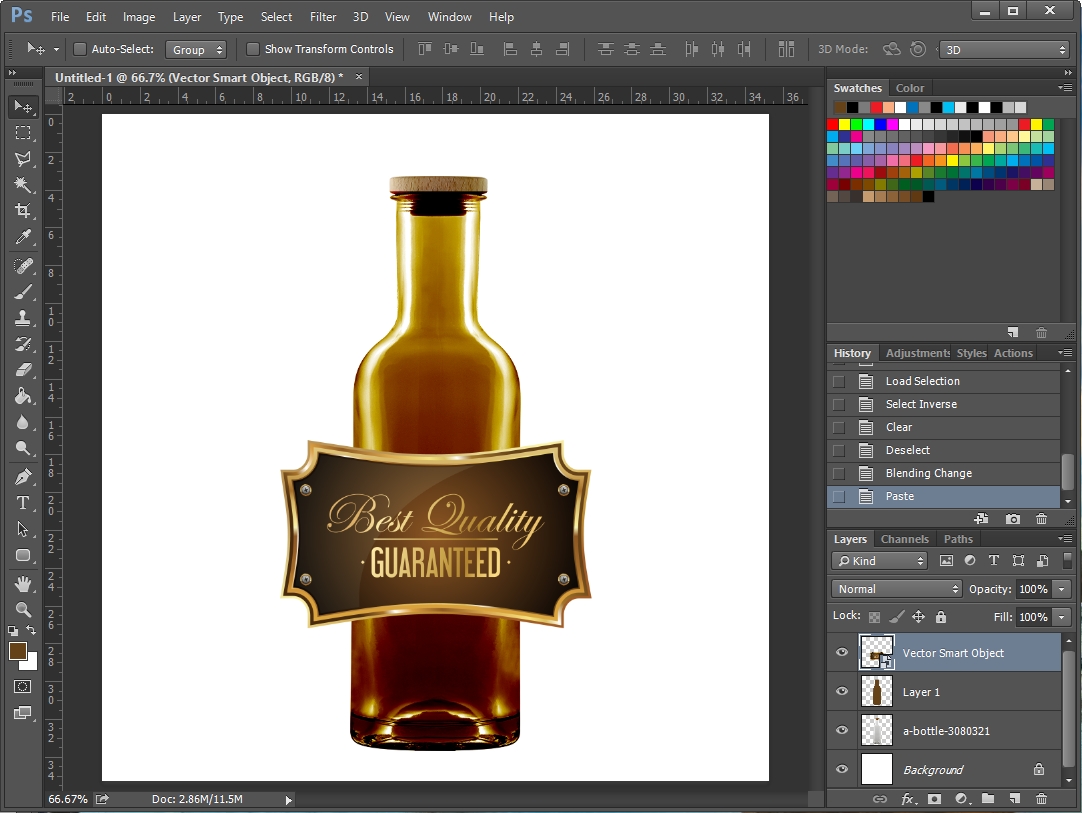The width and height of the screenshot is (1082, 813).
Task: Enable the Auto-Select checkbox
Action: pos(80,49)
